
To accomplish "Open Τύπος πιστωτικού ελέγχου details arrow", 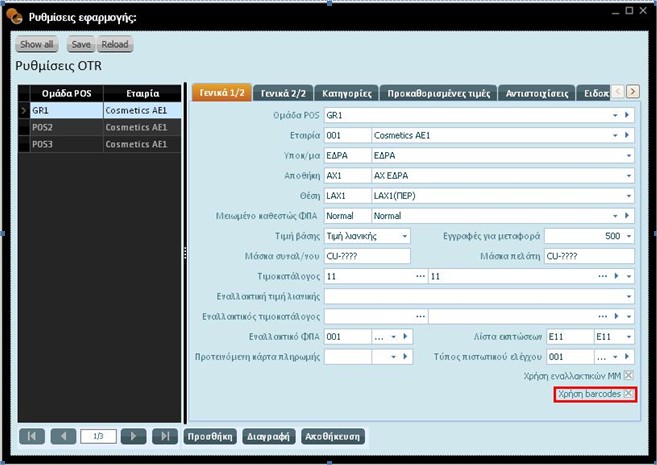I will point(627,356).
